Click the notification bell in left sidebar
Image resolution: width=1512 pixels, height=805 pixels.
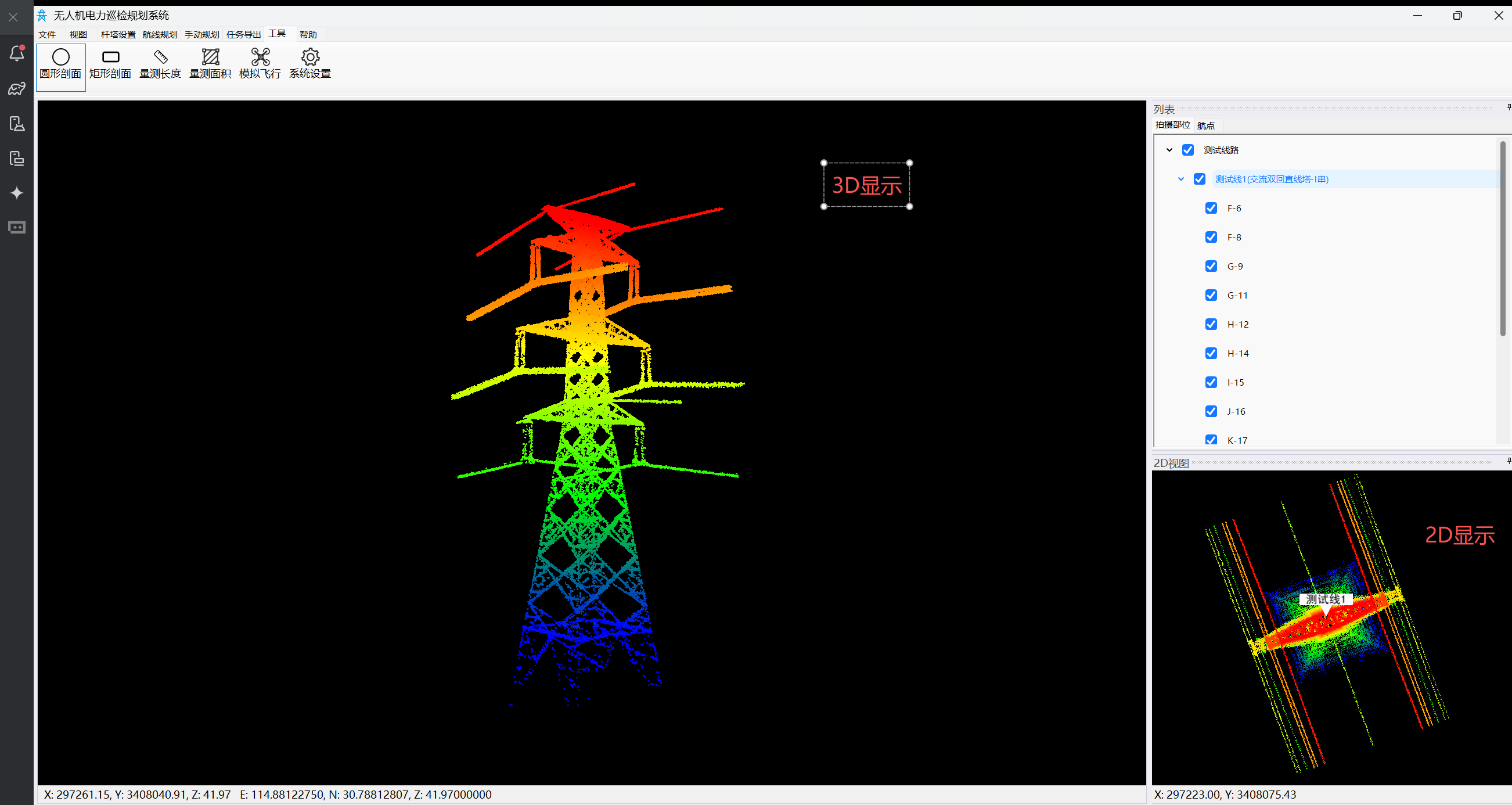point(17,53)
